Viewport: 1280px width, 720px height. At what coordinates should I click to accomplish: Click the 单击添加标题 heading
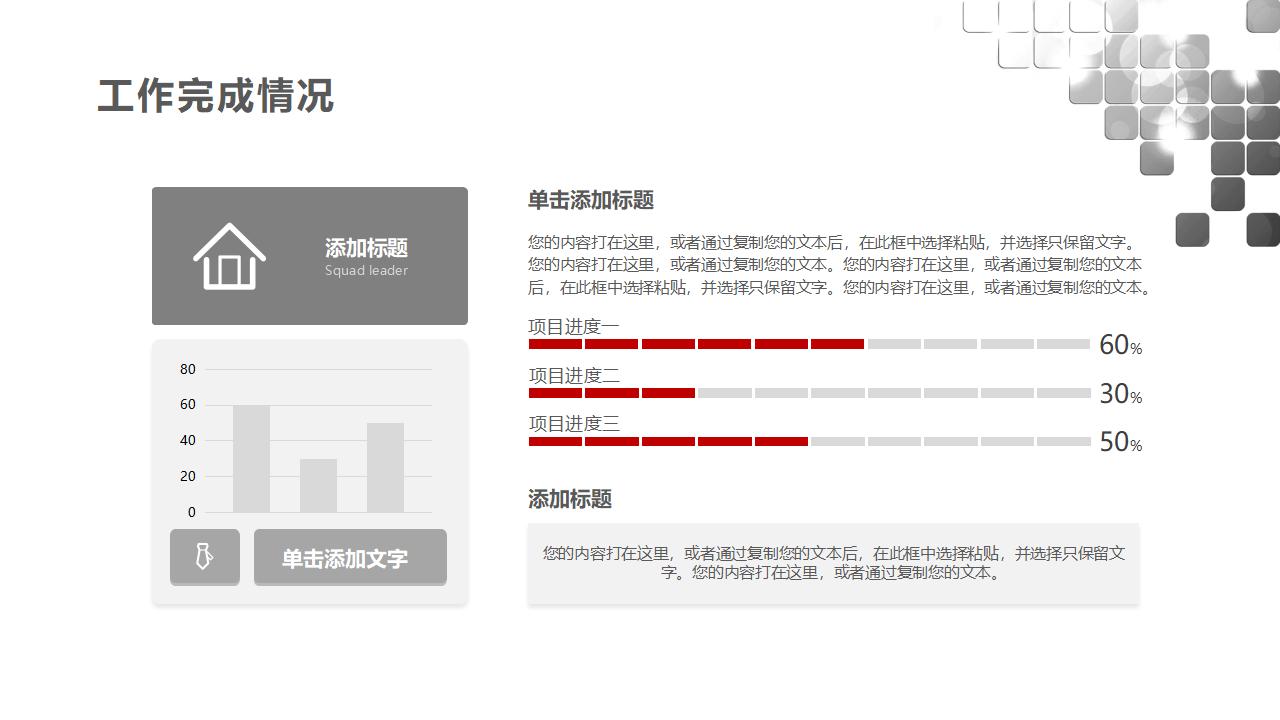coord(590,200)
